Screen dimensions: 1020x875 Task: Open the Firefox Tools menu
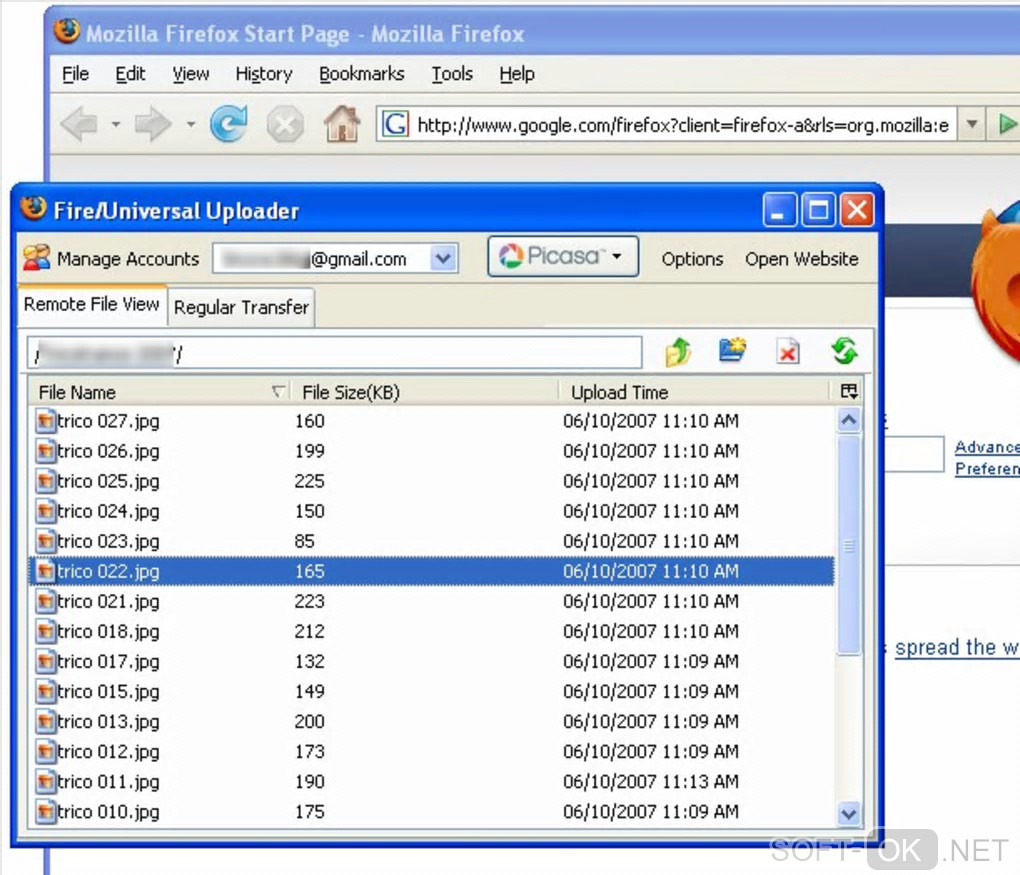452,74
